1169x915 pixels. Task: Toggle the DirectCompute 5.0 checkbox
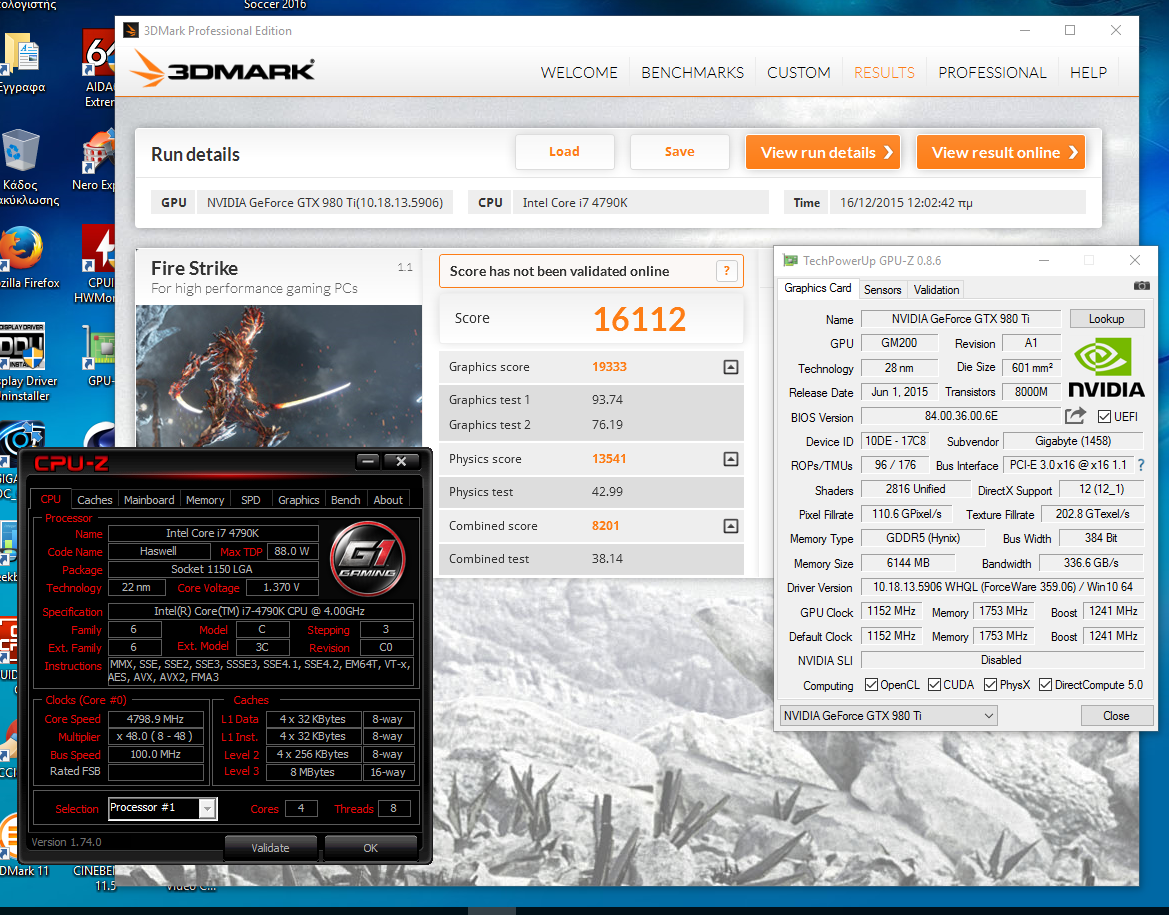(1045, 685)
